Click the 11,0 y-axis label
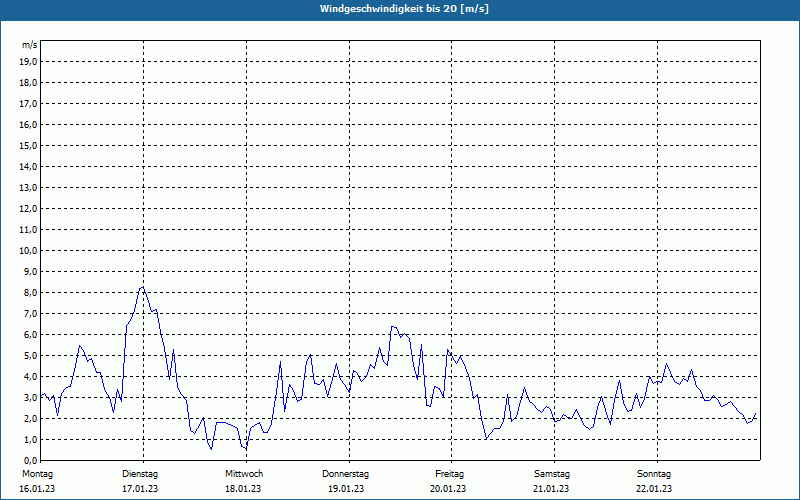 coord(28,230)
